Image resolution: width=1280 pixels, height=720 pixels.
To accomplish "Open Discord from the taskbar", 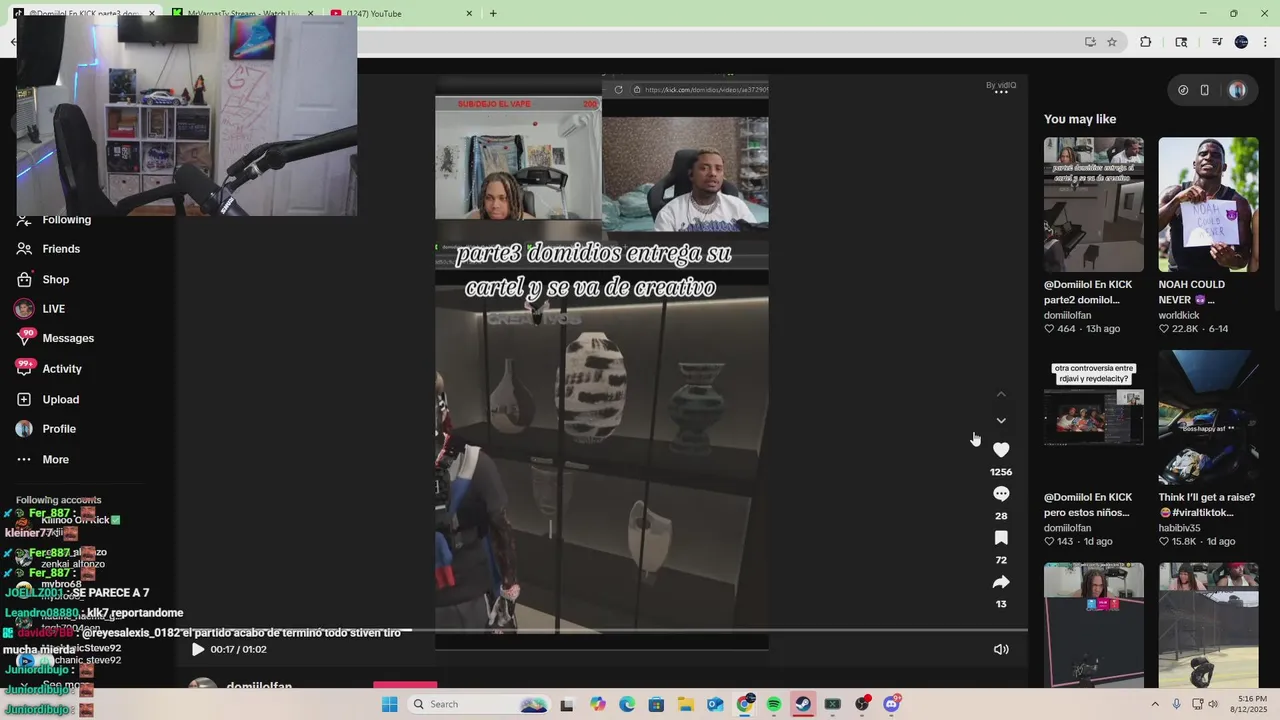I will coord(891,704).
